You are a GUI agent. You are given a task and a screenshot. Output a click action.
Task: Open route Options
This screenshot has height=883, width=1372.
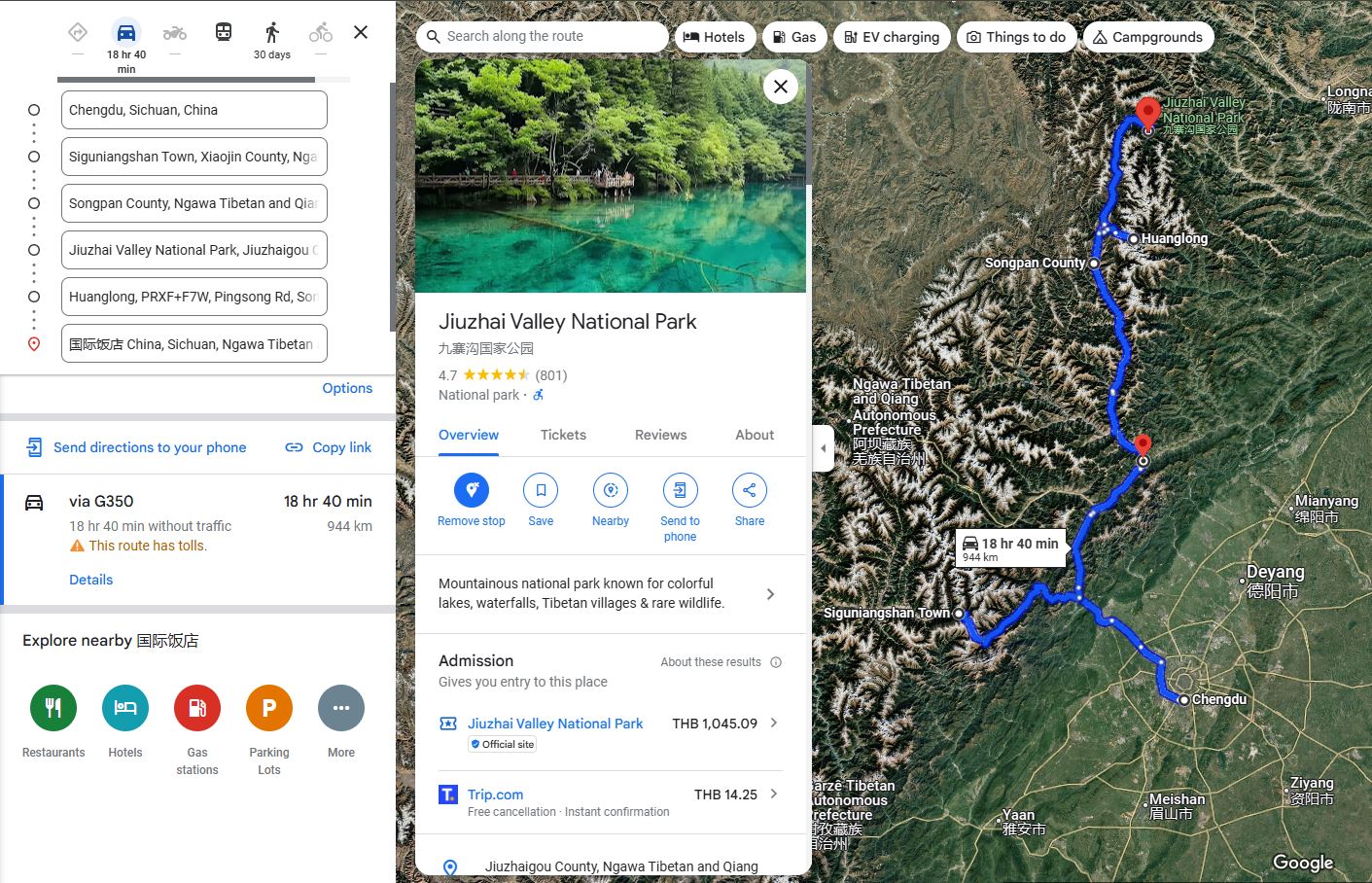point(347,388)
